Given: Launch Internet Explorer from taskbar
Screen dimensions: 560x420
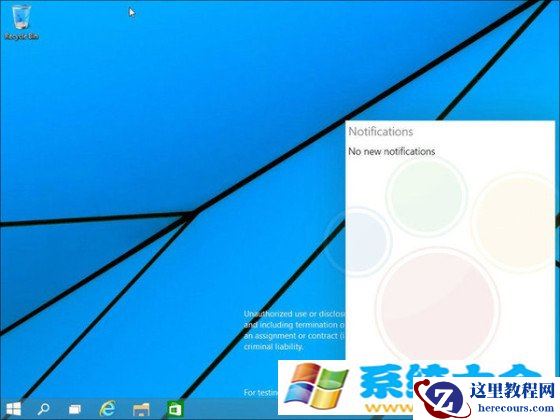Looking at the screenshot, I should click(x=108, y=409).
